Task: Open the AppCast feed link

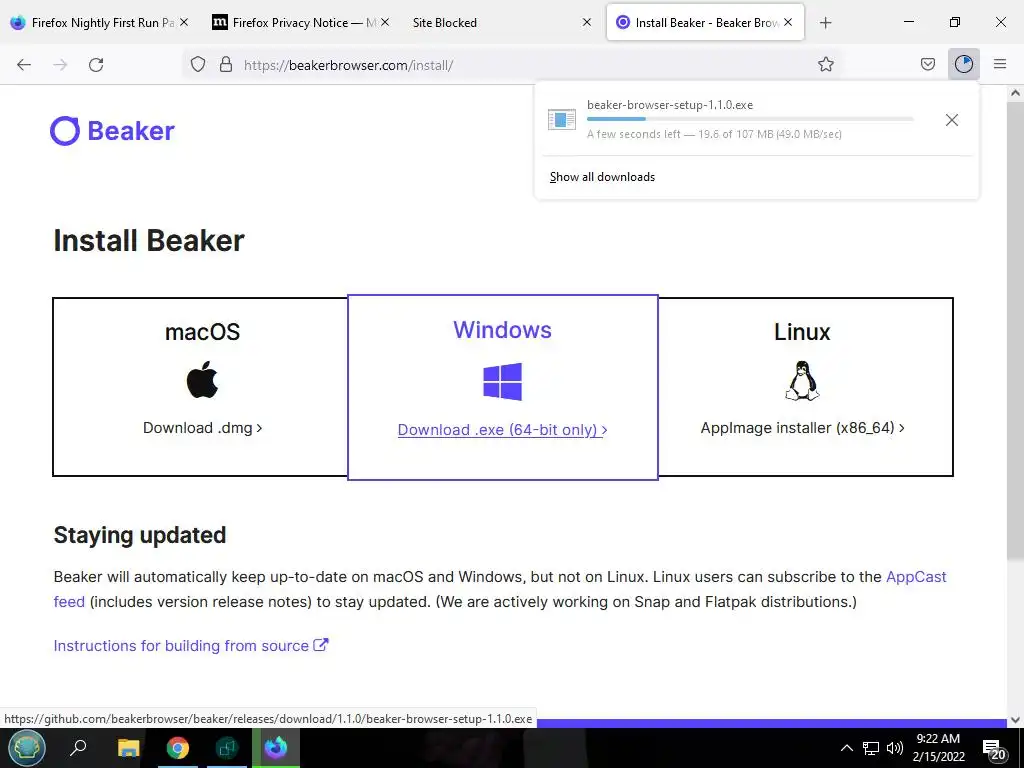Action: [916, 577]
